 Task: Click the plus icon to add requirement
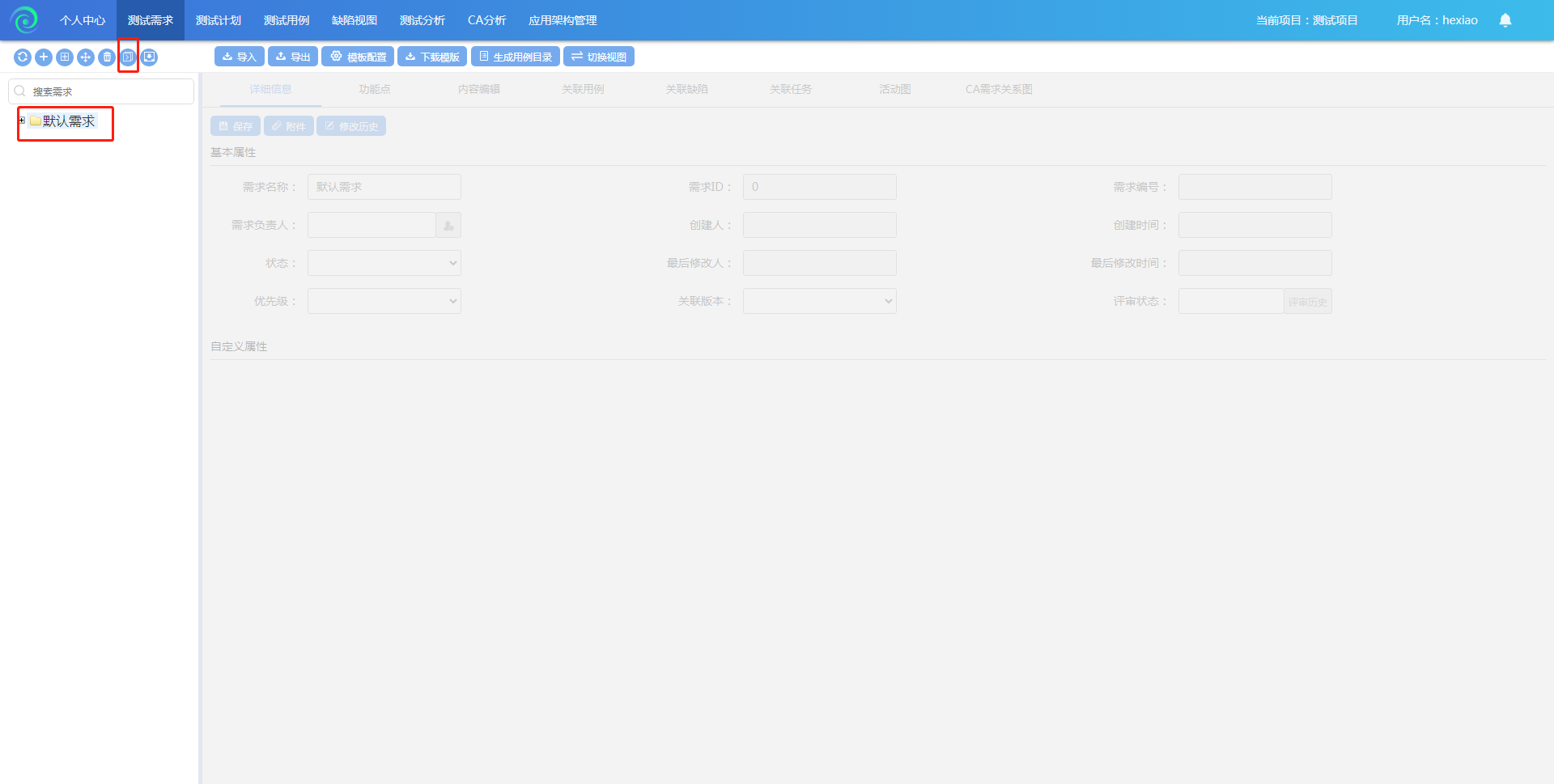44,57
